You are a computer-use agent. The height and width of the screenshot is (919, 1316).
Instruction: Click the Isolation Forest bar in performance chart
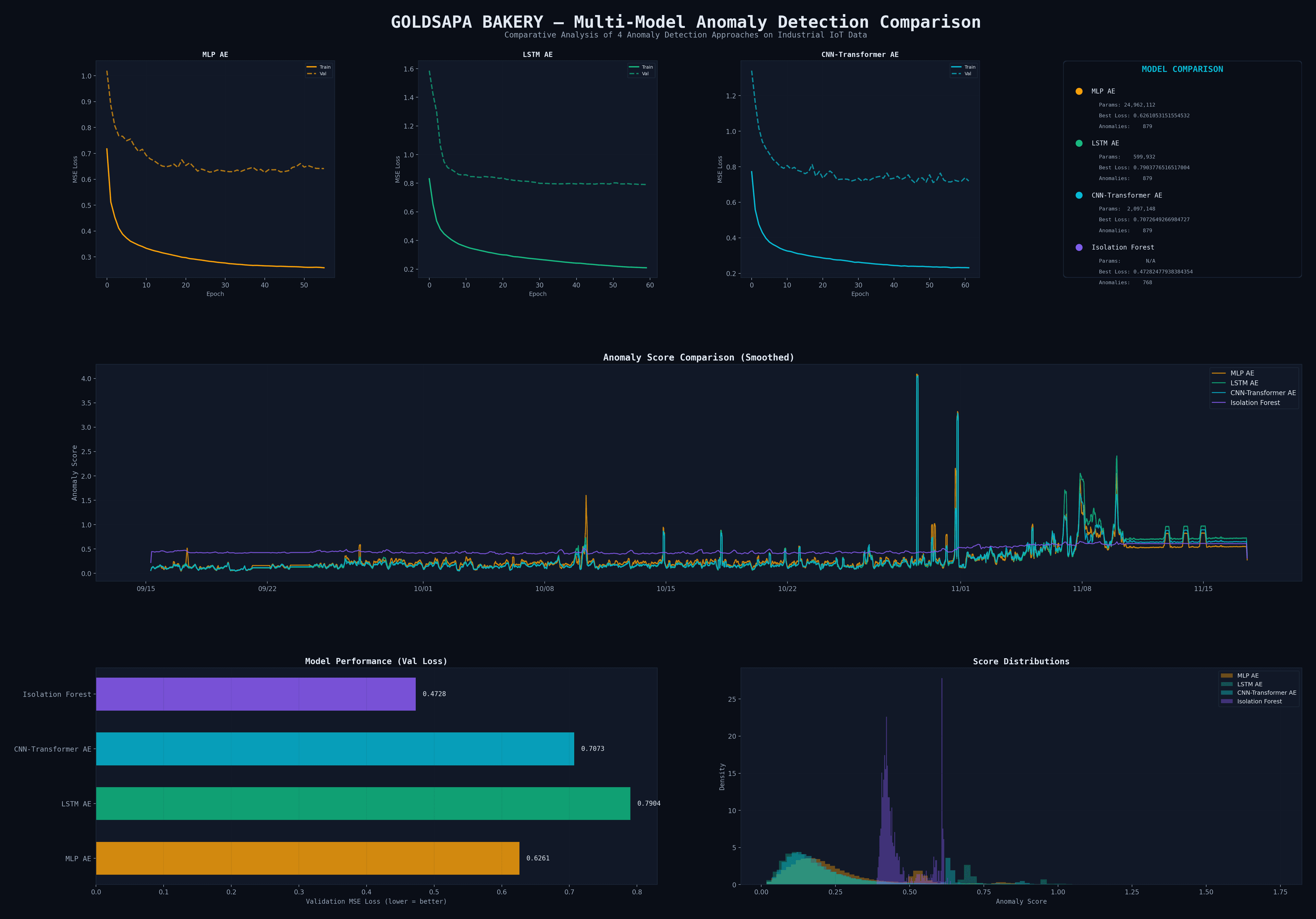point(256,694)
